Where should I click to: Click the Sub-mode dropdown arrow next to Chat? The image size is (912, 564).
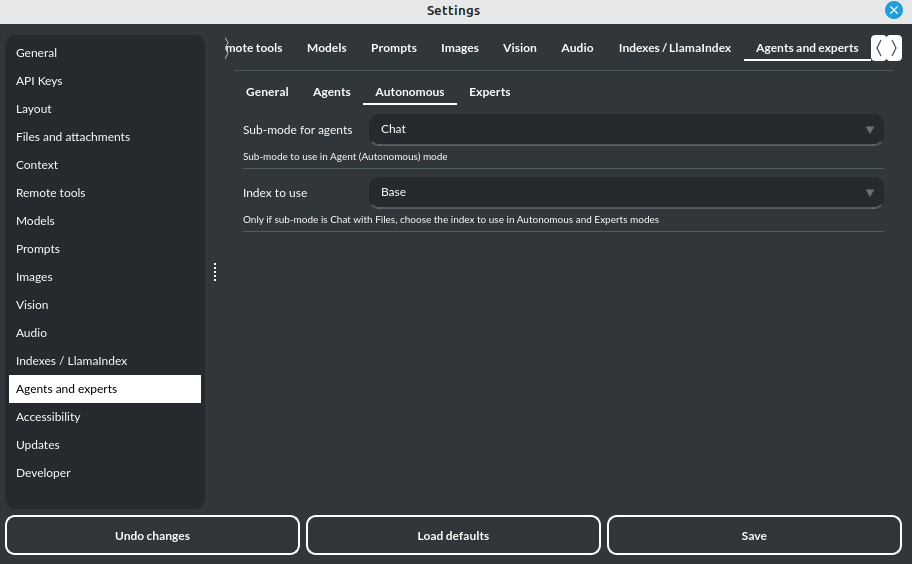tap(870, 130)
